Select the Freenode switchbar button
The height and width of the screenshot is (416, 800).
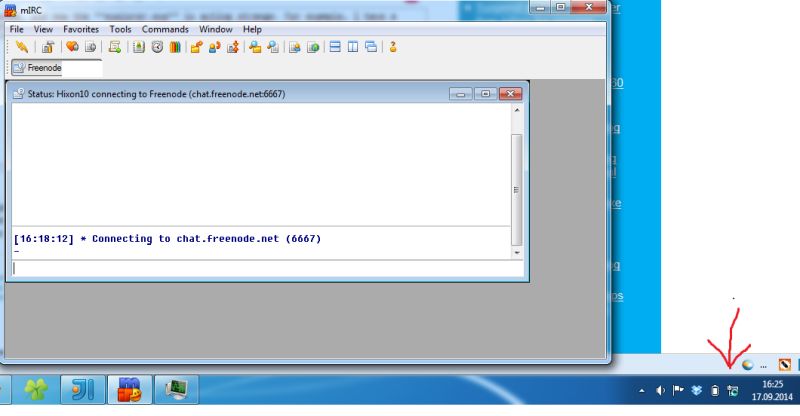[57, 67]
